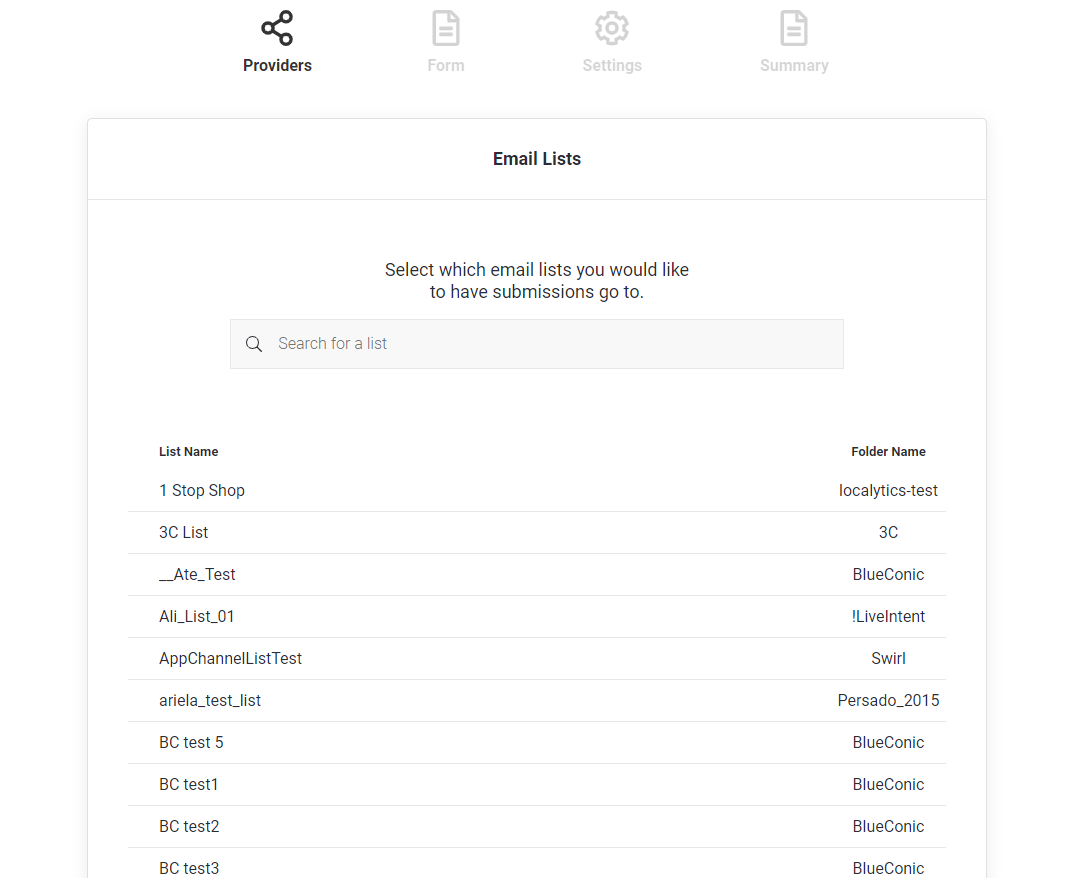Click the Settings gear icon
This screenshot has width=1075, height=878.
611,27
